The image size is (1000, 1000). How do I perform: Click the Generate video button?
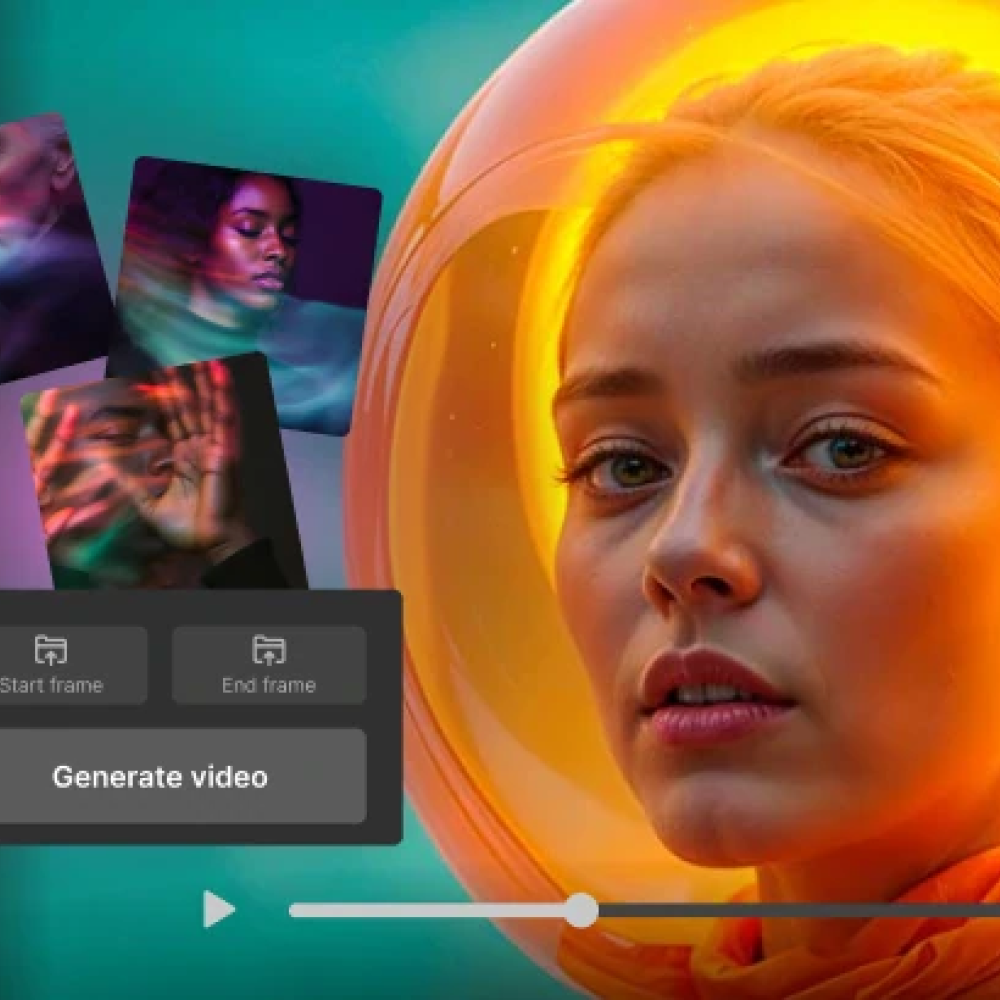(183, 776)
